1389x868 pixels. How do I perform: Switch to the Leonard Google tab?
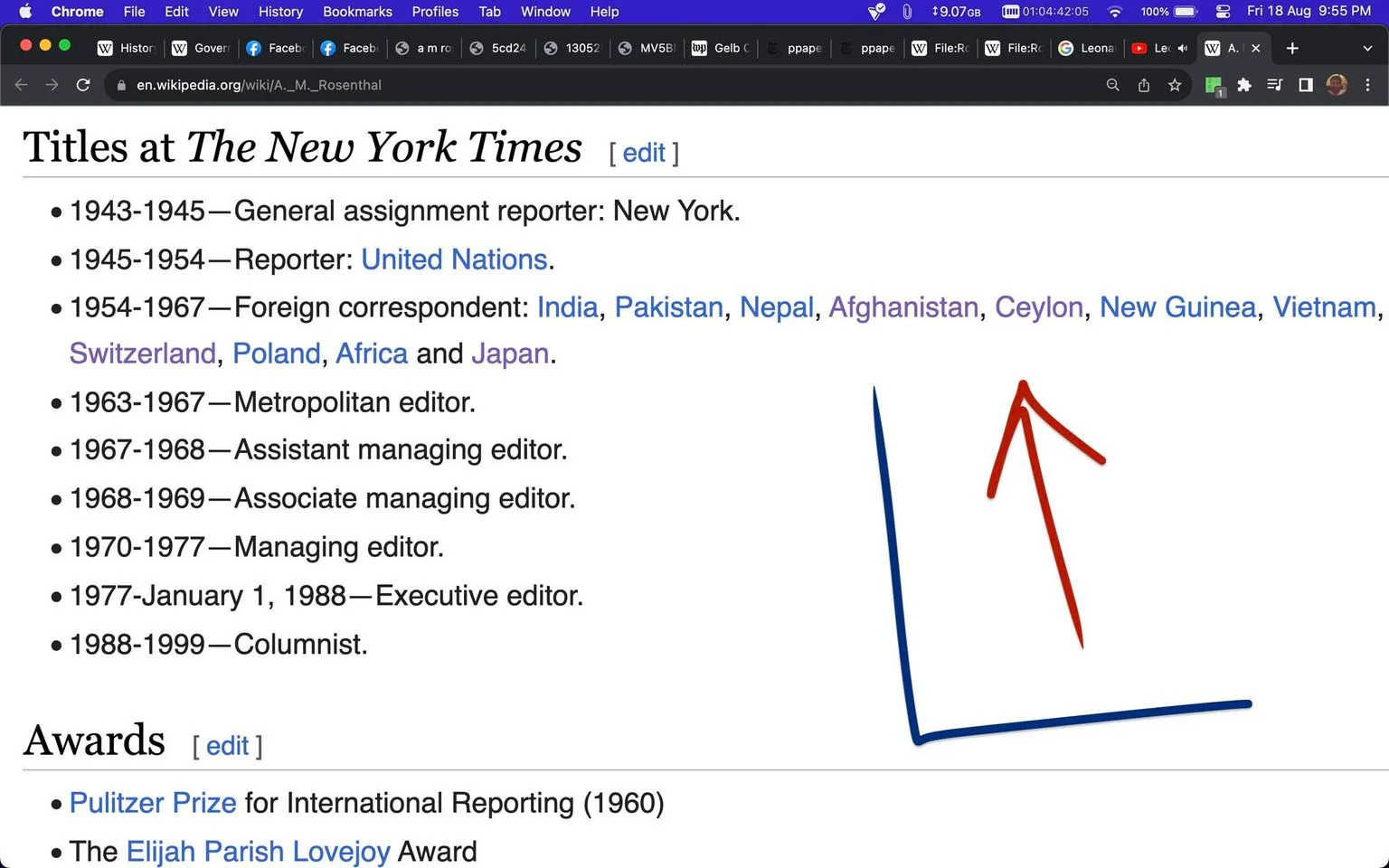coord(1088,48)
